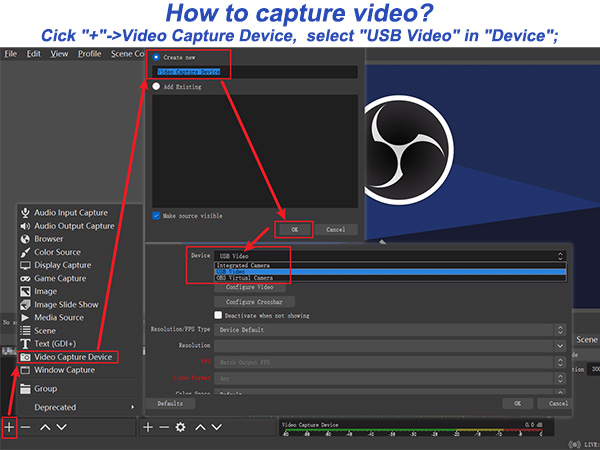This screenshot has width=600, height=450.
Task: Open the FPS Match Output FPS dropdown
Action: coord(390,362)
